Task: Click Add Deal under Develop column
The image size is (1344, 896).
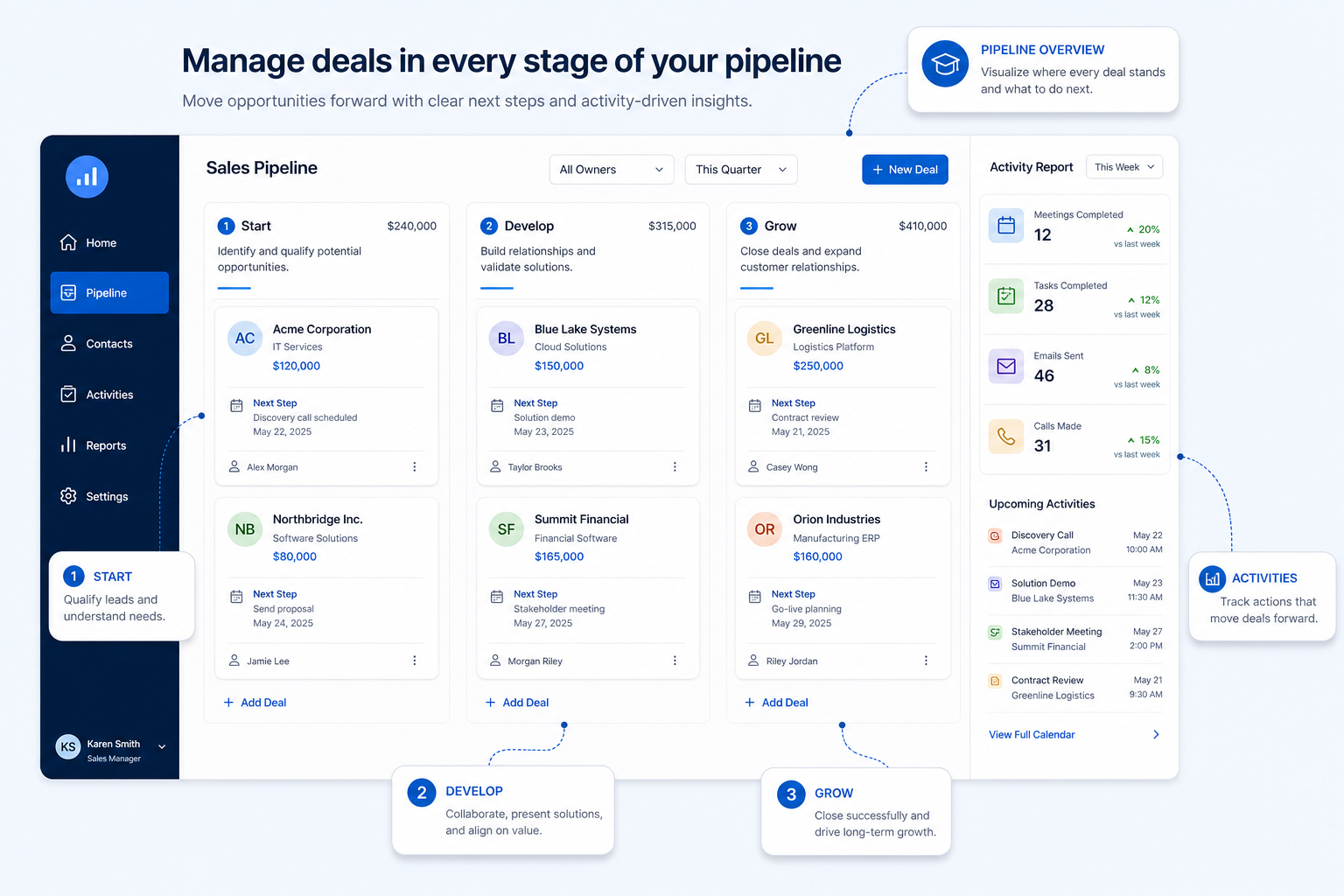Action: (x=517, y=703)
